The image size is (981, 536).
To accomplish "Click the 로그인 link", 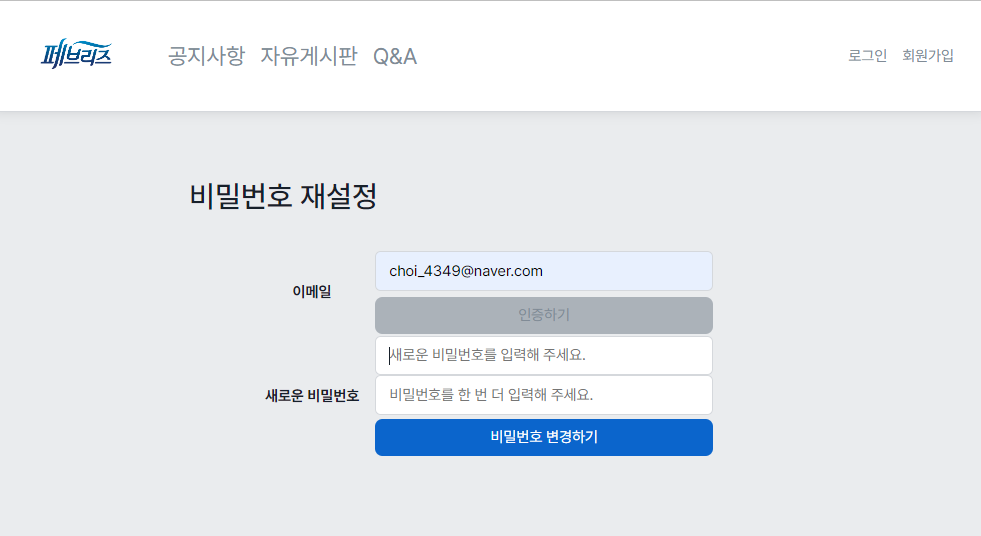I will (x=868, y=56).
